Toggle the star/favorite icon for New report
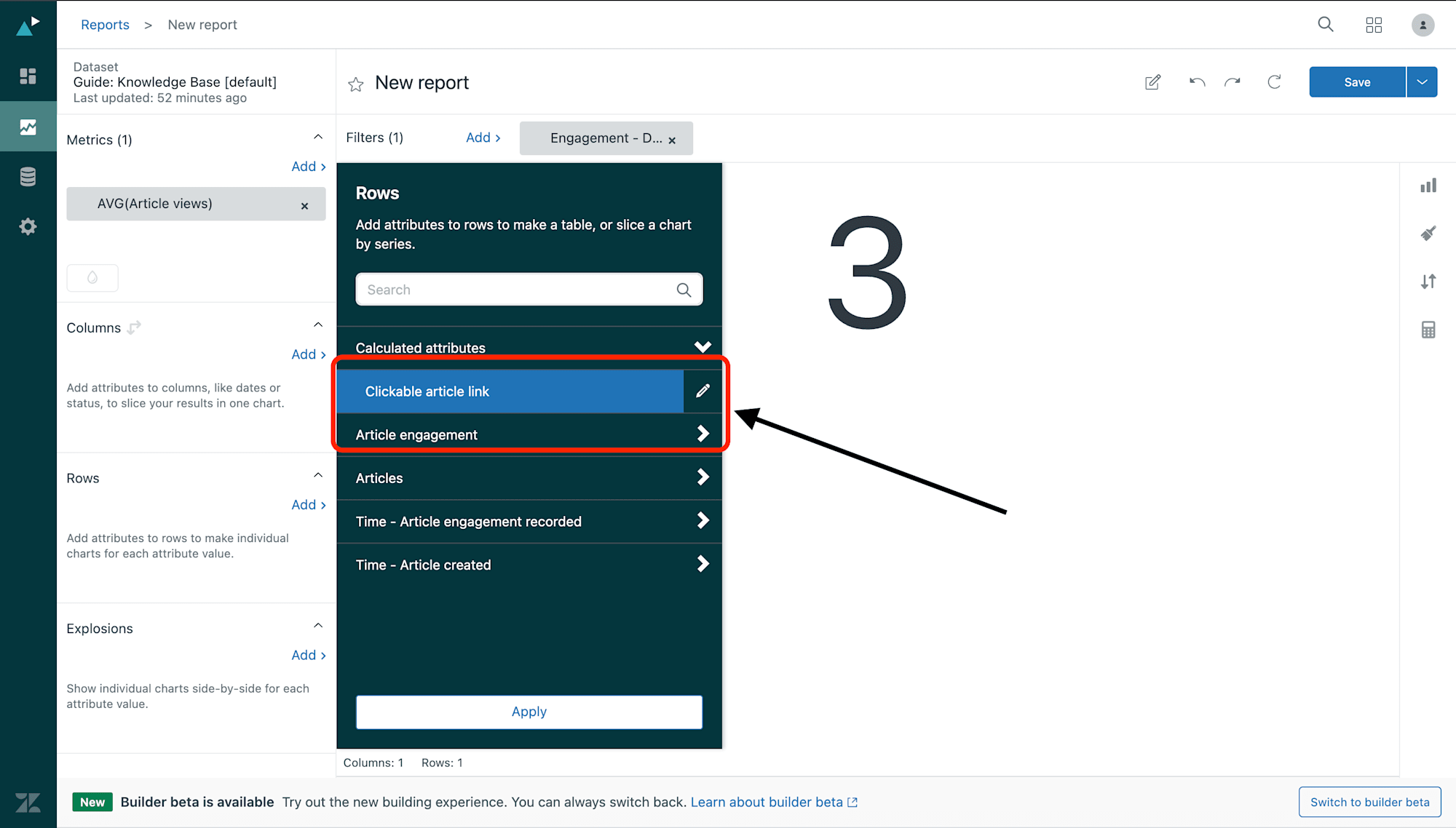The image size is (1456, 828). coord(356,84)
